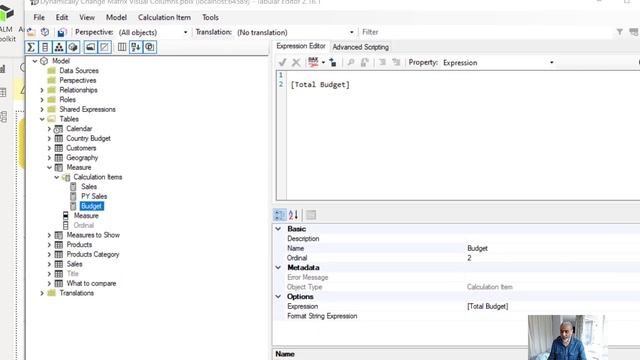The height and width of the screenshot is (360, 640).
Task: Click the Sales calculation item icon
Action: coord(73,187)
